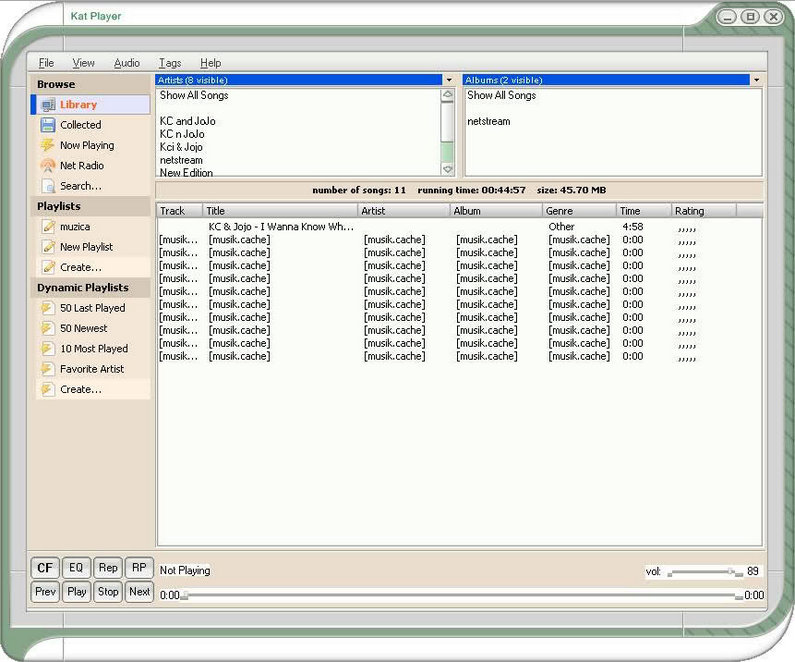Open Net Radio in Browse panel
The image size is (795, 662).
tap(82, 166)
